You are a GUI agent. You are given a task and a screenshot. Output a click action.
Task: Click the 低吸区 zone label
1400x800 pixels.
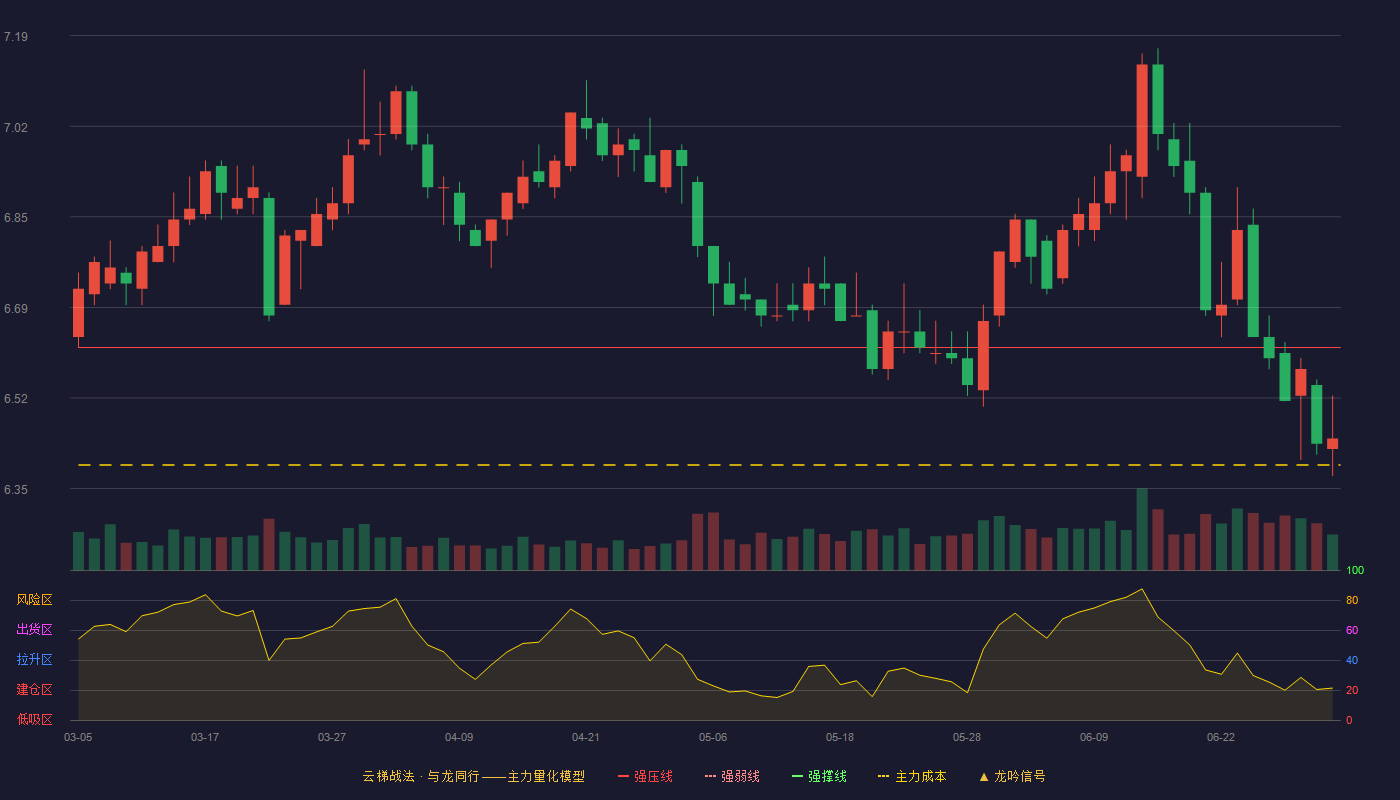pyautogui.click(x=34, y=720)
